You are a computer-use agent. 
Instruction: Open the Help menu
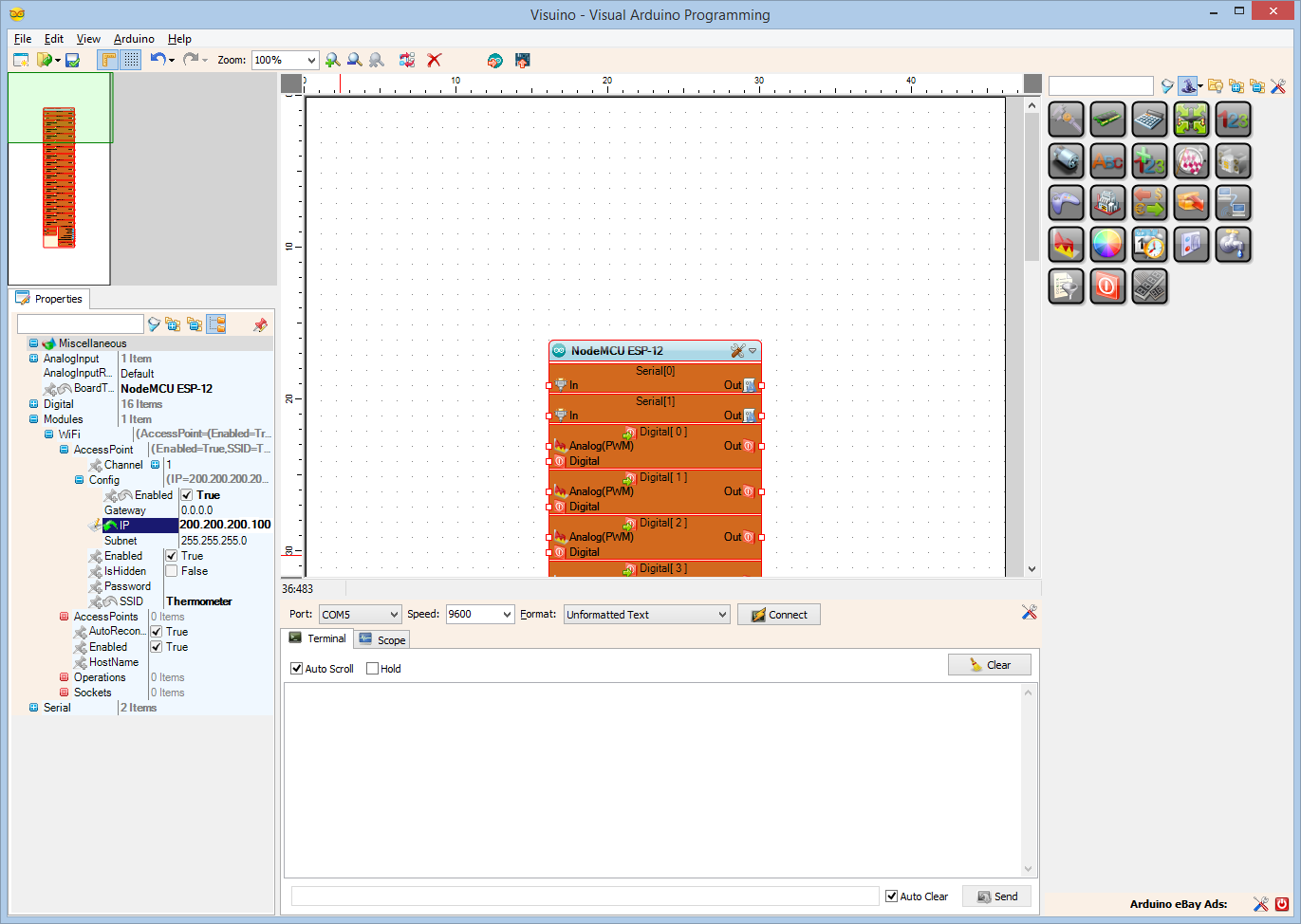(x=179, y=39)
